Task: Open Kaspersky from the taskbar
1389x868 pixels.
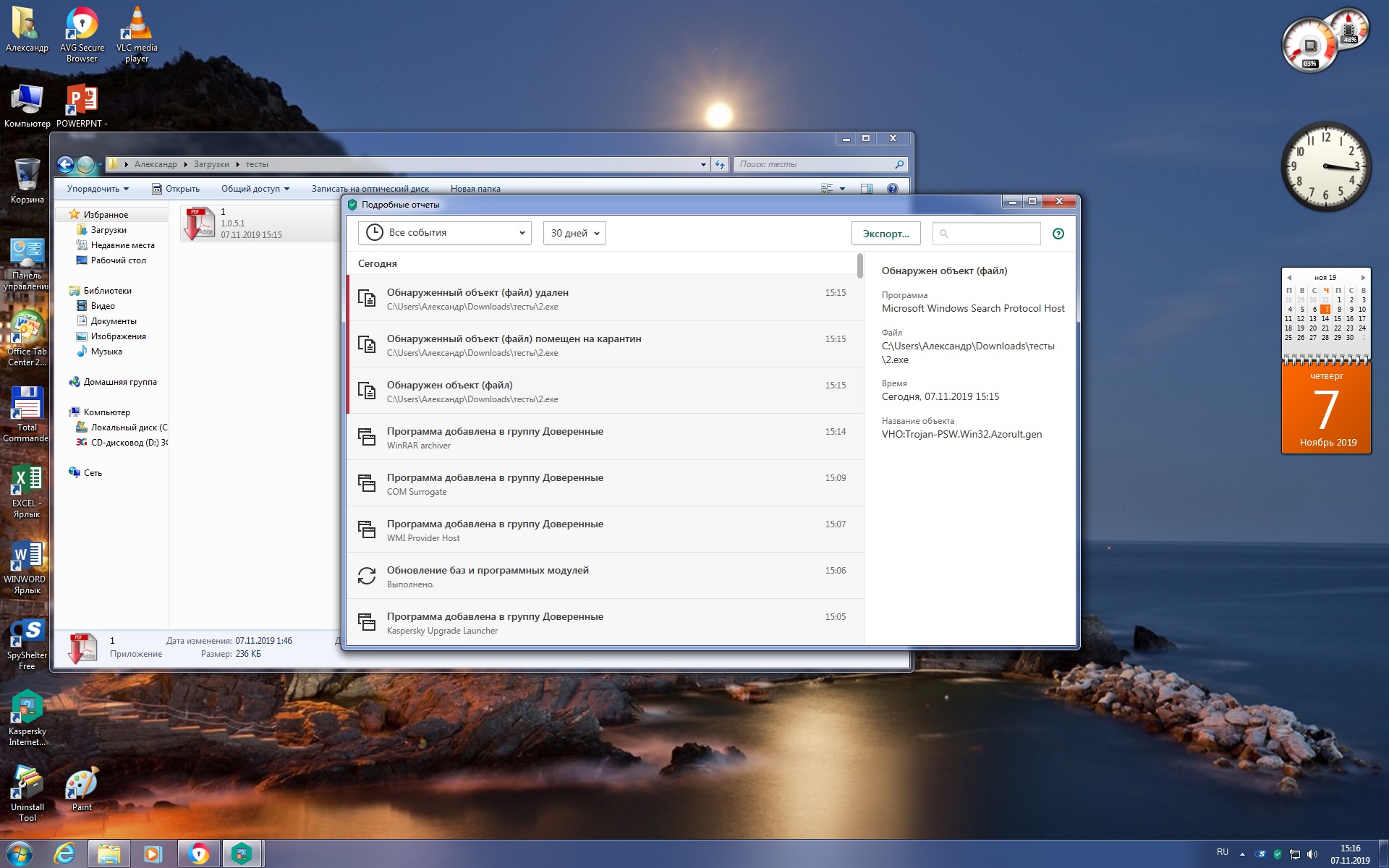Action: [242, 854]
